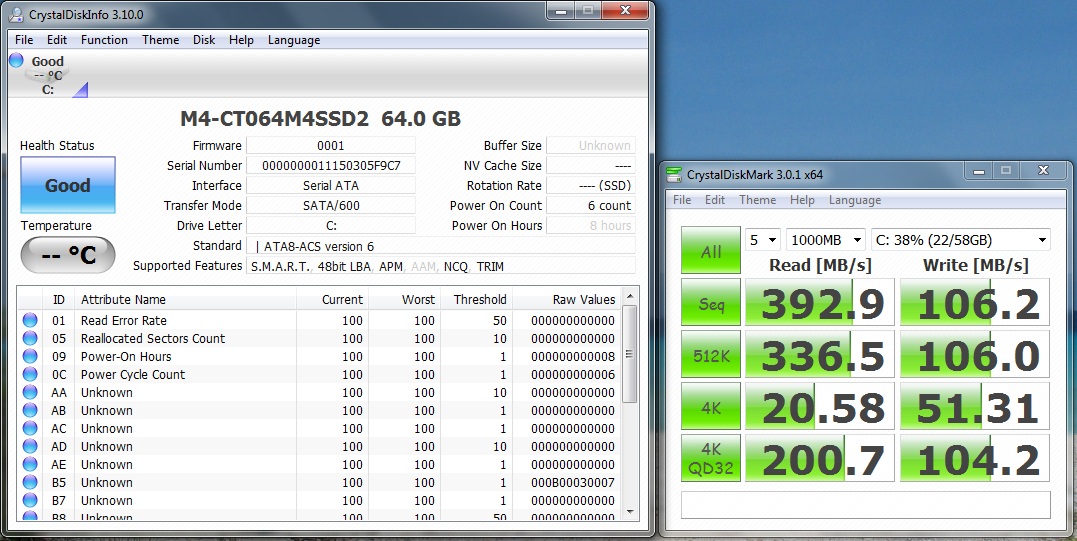Open Help menu in CrystalDiskMark

click(x=802, y=200)
